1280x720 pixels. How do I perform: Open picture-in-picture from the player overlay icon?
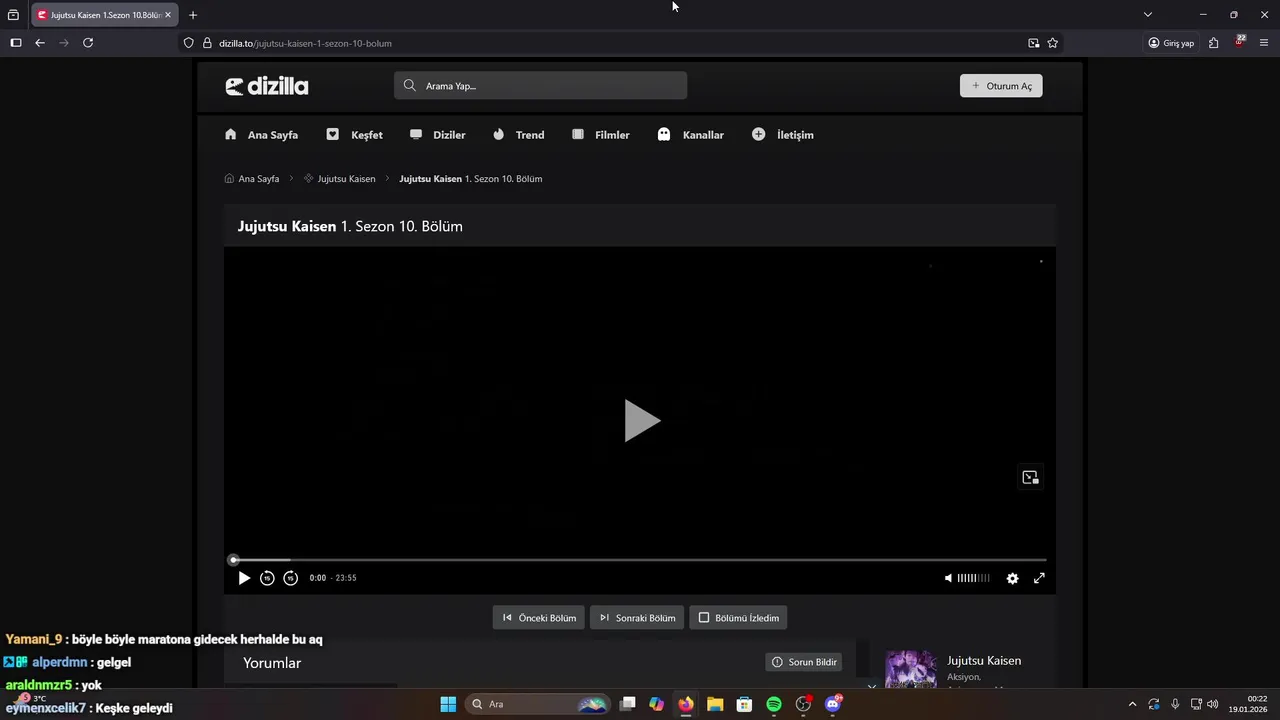tap(1030, 477)
